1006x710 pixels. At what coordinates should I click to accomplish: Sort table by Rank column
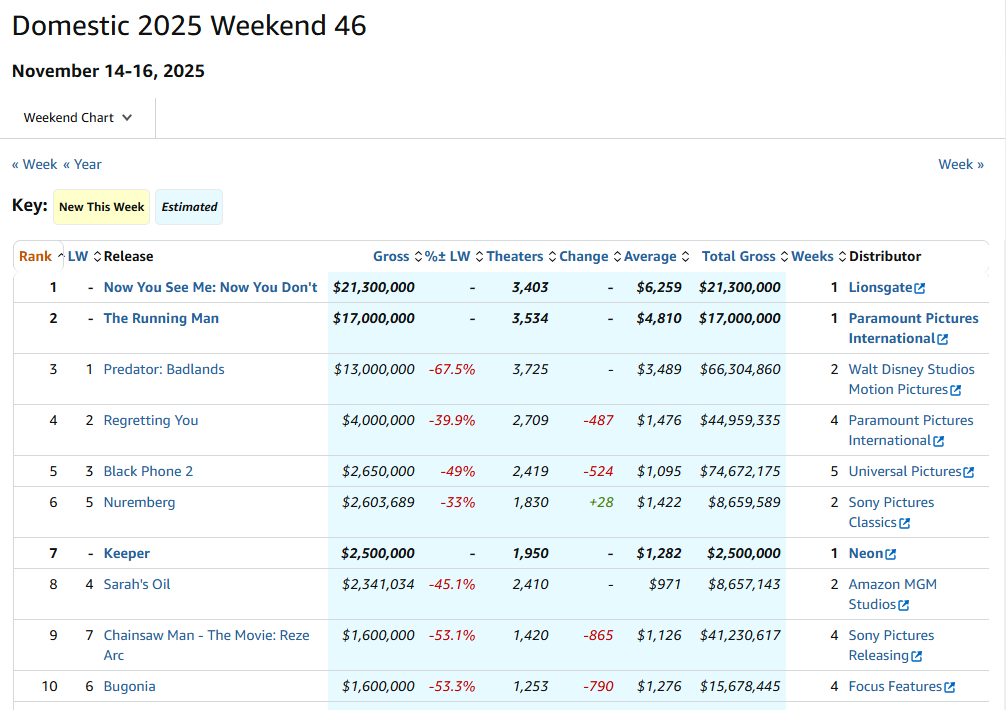[36, 256]
